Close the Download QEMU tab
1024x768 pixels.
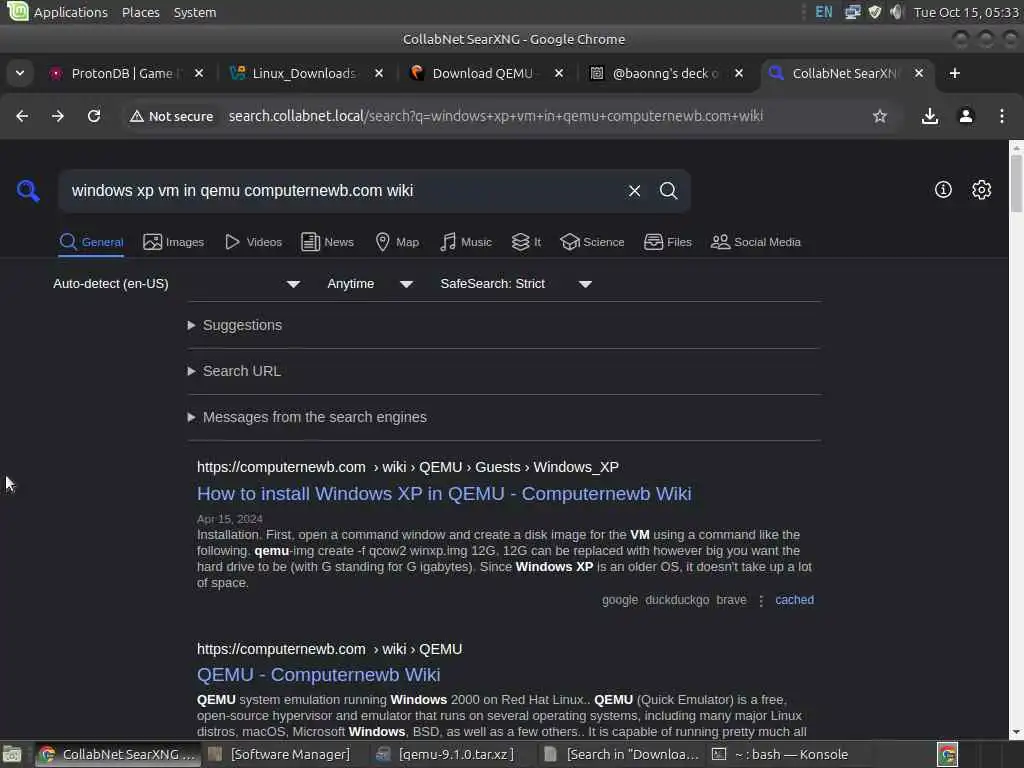point(559,73)
